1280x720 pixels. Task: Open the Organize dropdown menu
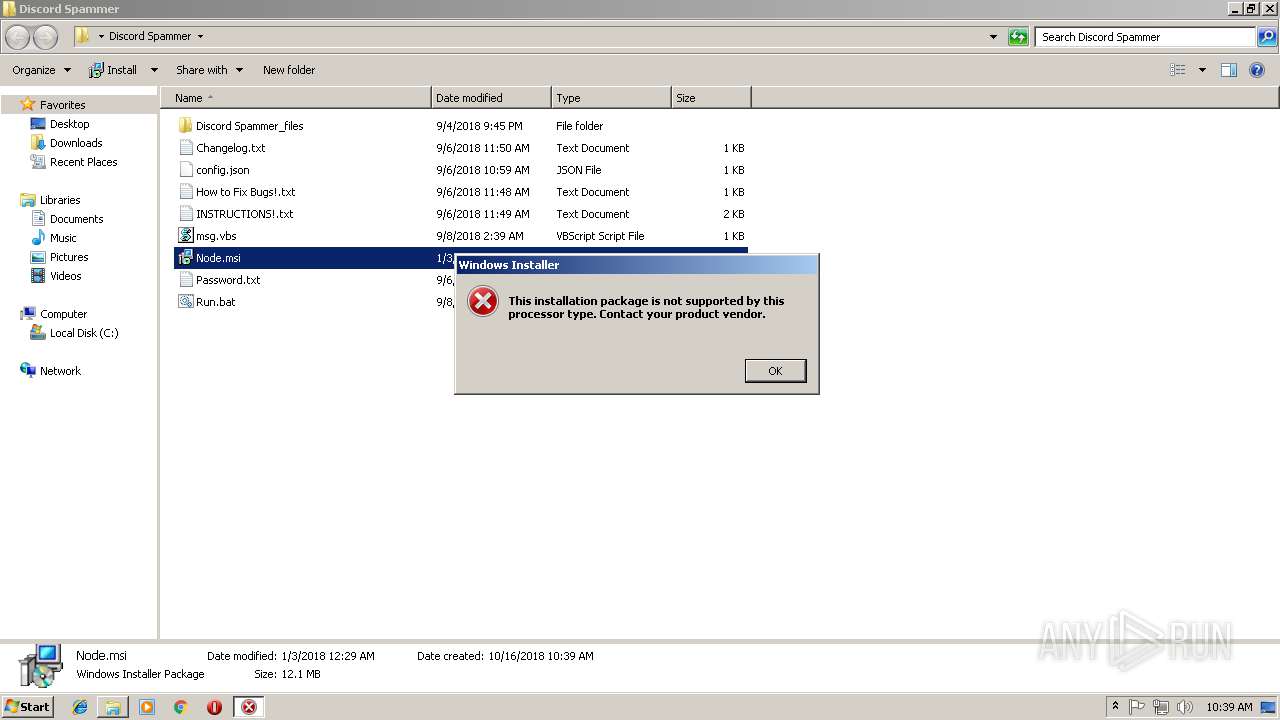pos(41,70)
